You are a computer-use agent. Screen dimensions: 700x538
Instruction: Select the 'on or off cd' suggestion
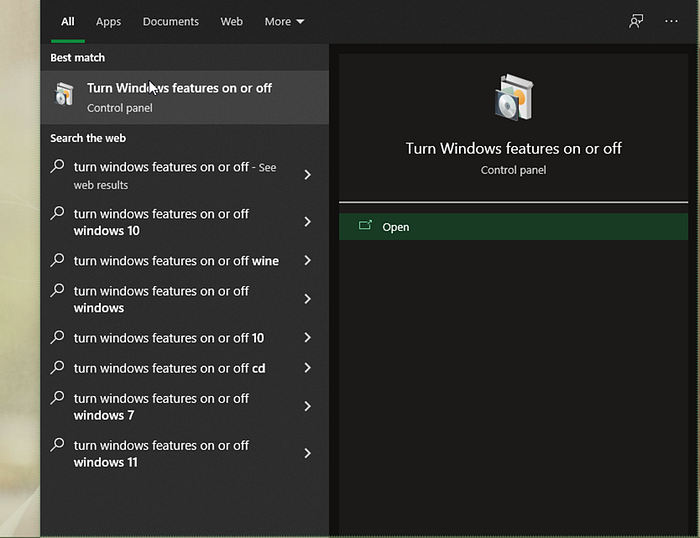point(184,368)
